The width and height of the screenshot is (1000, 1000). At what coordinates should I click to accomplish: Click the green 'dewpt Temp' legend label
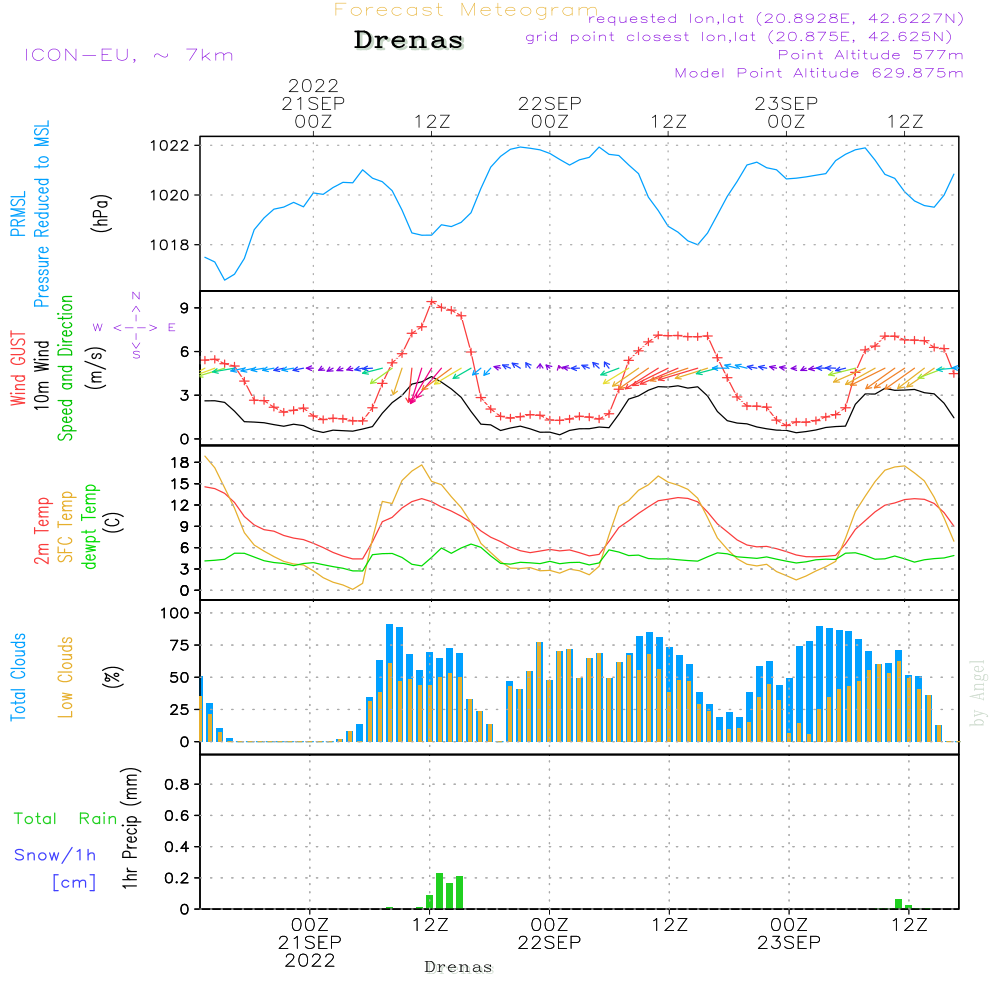click(89, 526)
